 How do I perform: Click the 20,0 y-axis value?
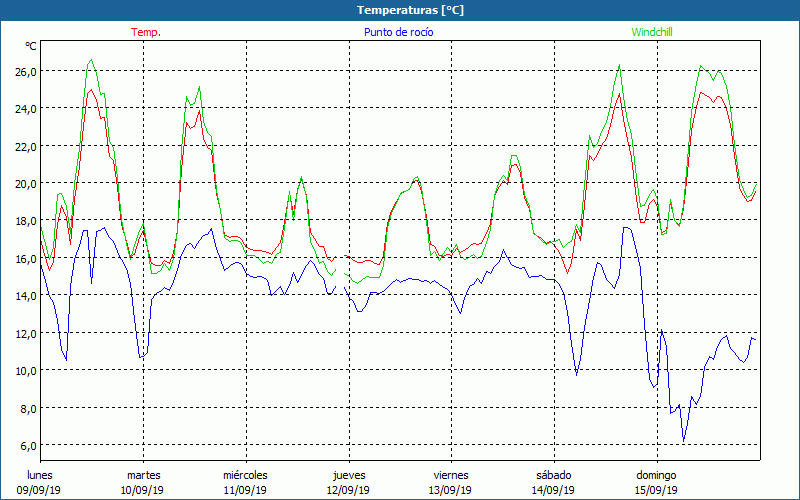[26, 184]
